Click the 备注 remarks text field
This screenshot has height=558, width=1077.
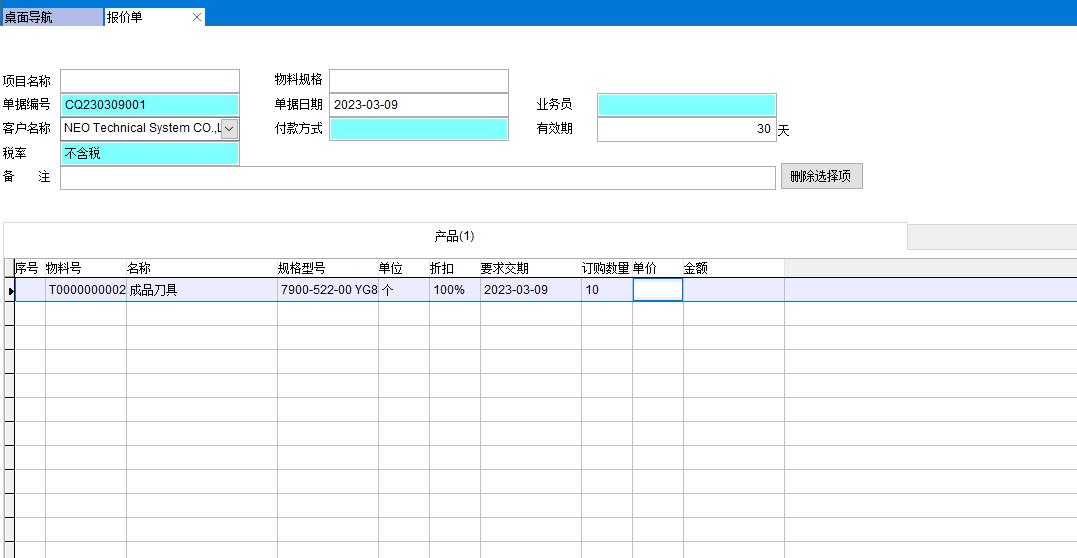(x=417, y=177)
